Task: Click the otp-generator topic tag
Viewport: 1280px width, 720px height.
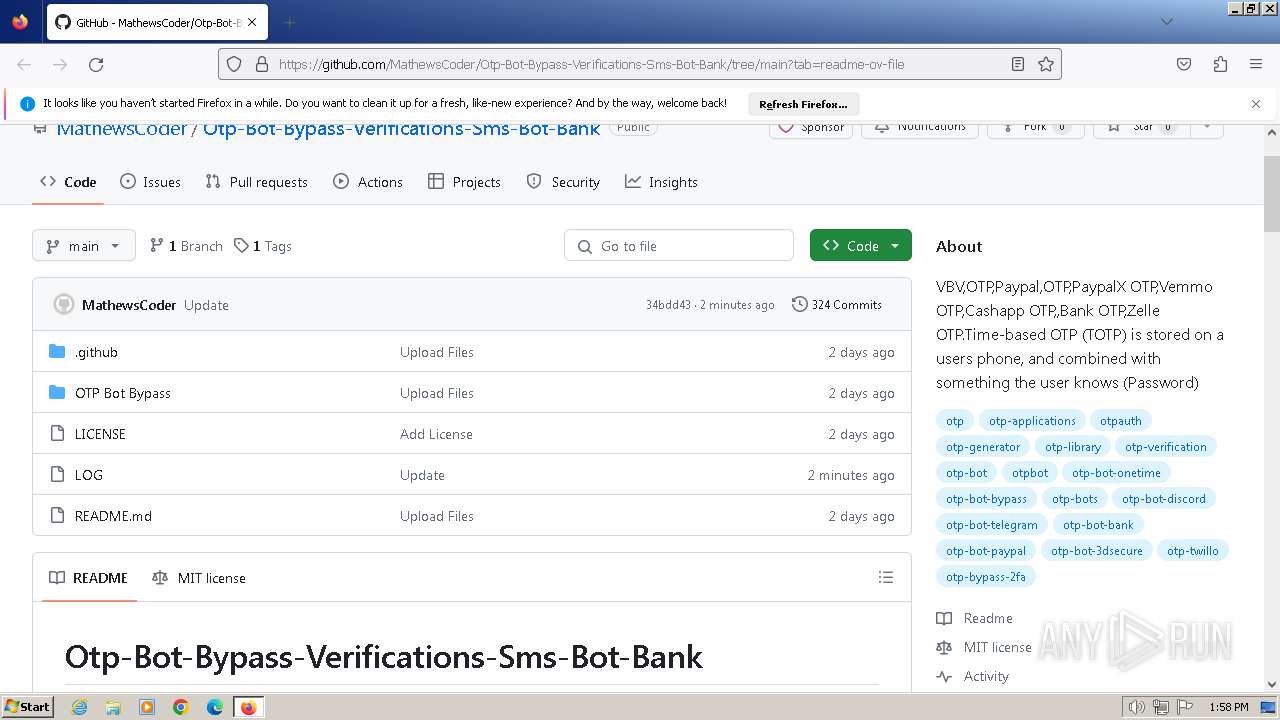Action: pyautogui.click(x=983, y=447)
